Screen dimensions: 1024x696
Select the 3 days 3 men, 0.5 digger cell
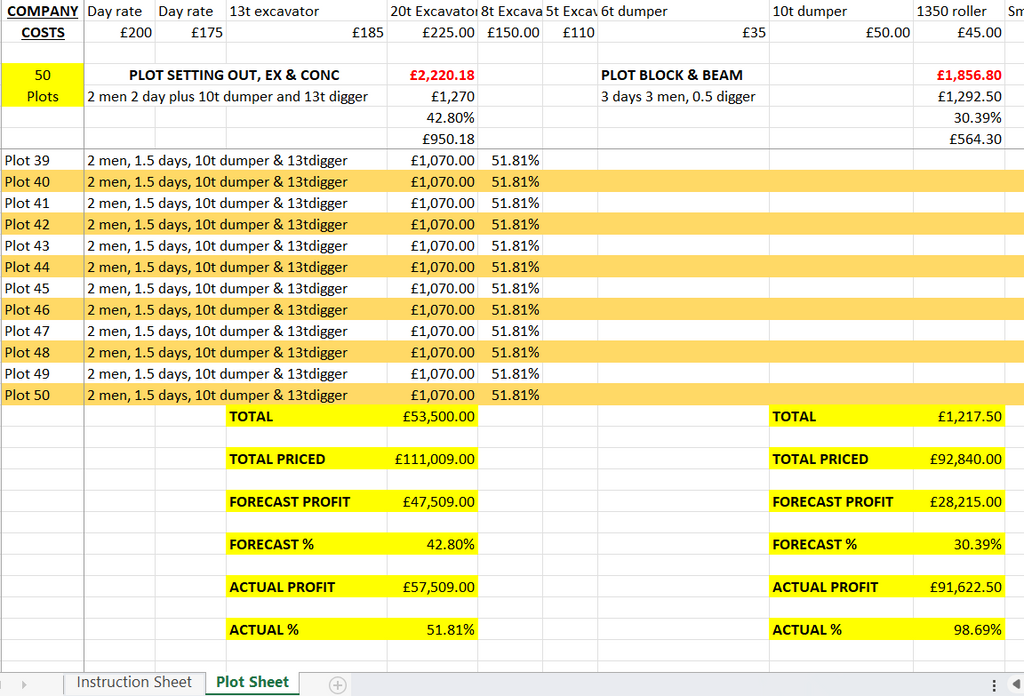[x=683, y=97]
